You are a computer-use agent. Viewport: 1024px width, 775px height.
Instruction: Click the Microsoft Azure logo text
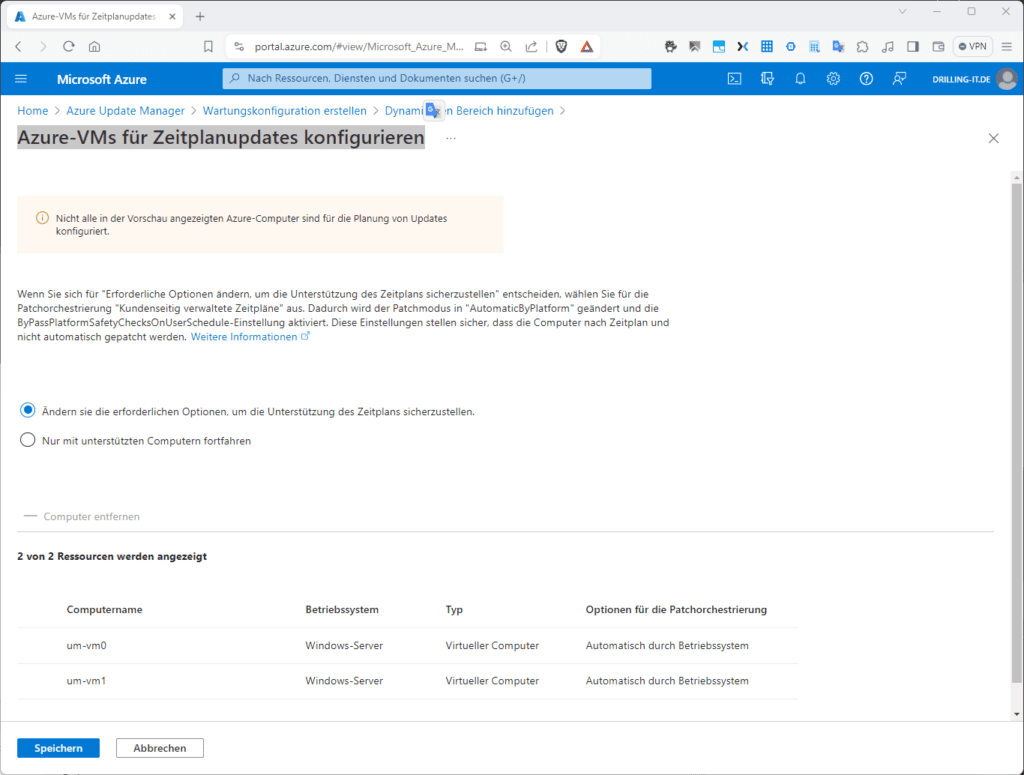point(102,79)
